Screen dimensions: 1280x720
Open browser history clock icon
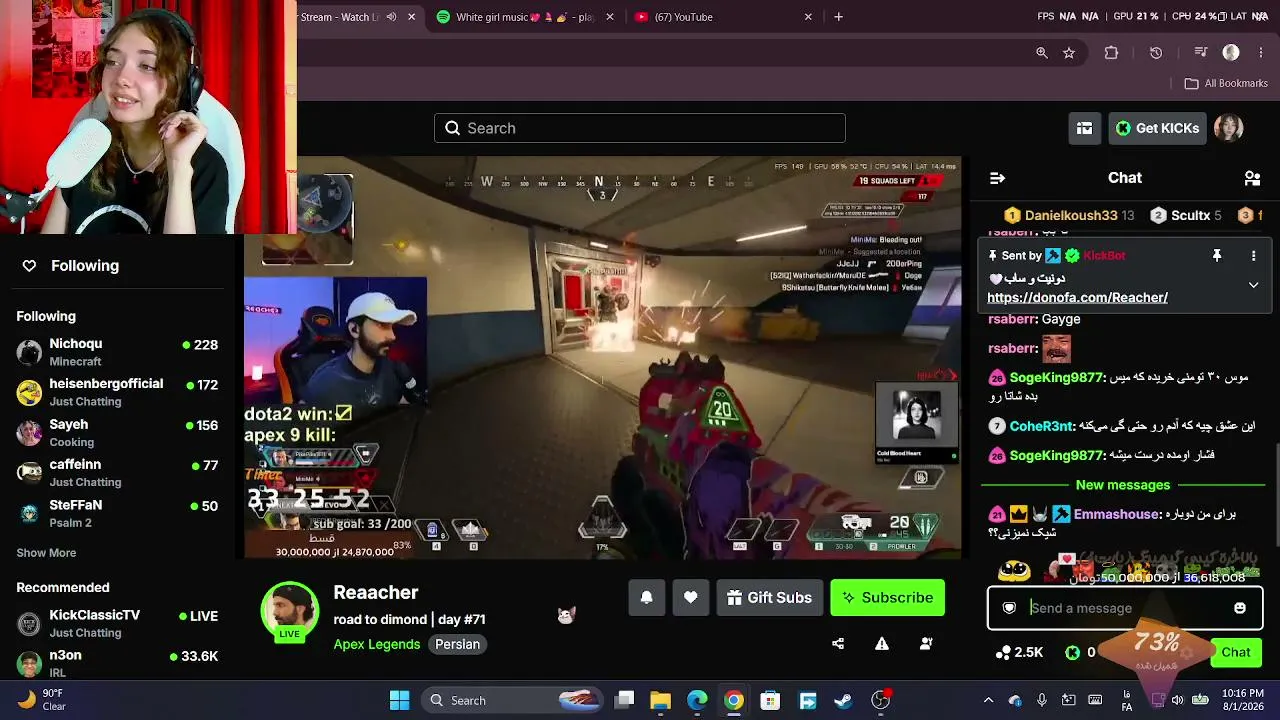point(1156,53)
